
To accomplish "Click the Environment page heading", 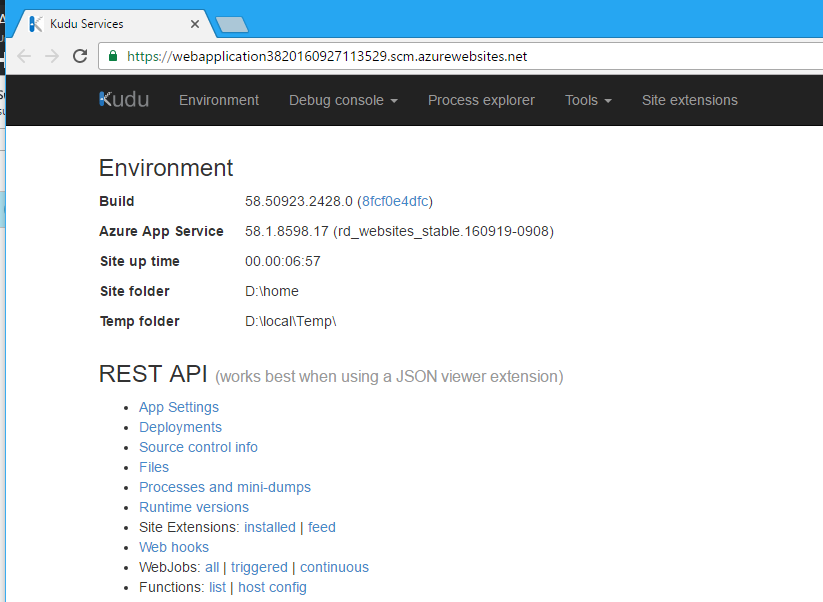I will coord(166,168).
